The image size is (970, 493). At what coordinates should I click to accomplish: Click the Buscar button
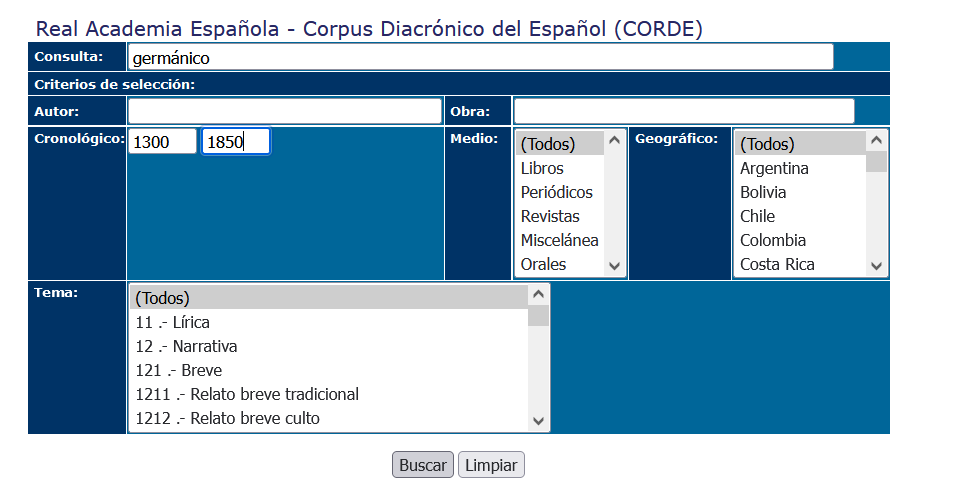[x=422, y=465]
